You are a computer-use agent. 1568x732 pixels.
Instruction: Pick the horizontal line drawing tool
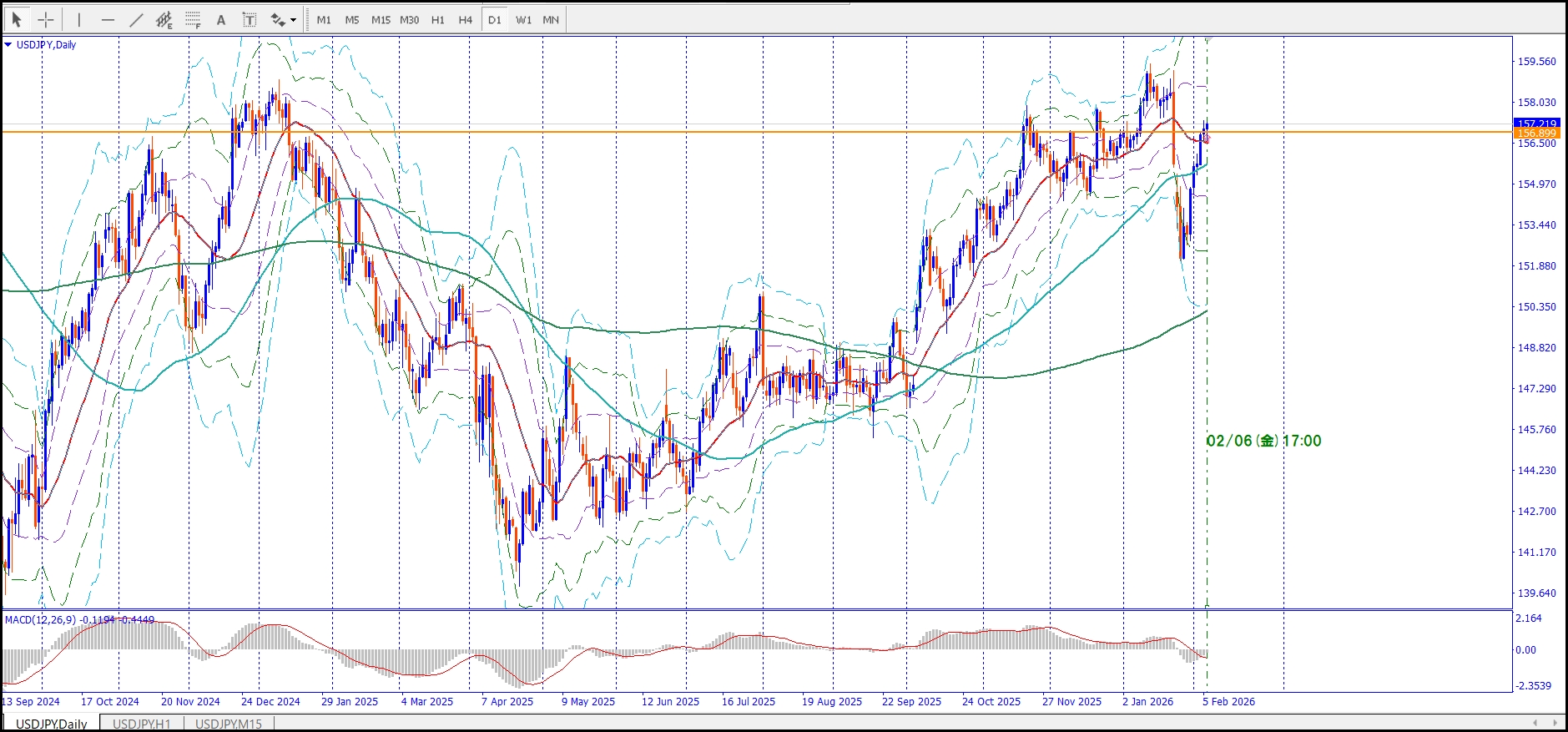click(x=108, y=19)
